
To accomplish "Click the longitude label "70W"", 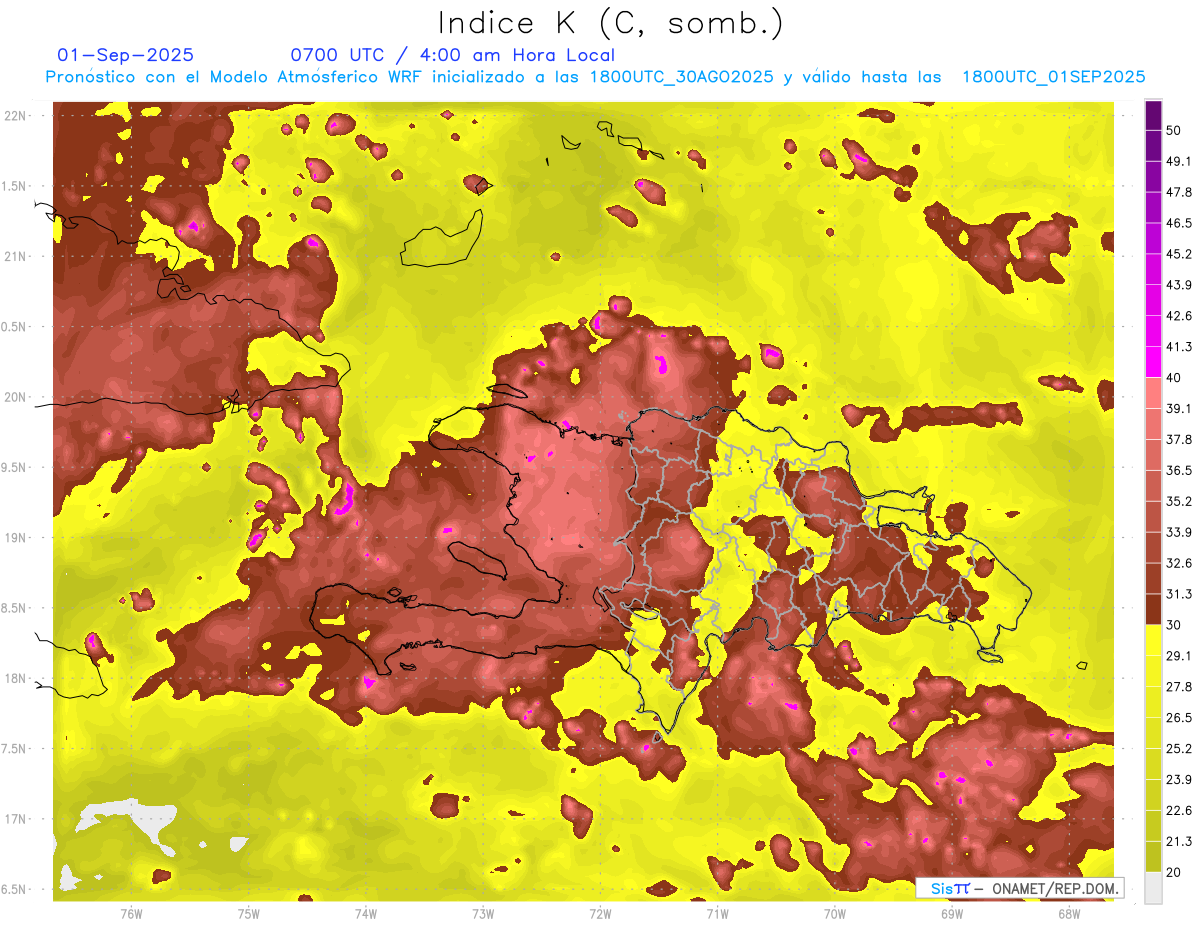I will click(x=835, y=913).
